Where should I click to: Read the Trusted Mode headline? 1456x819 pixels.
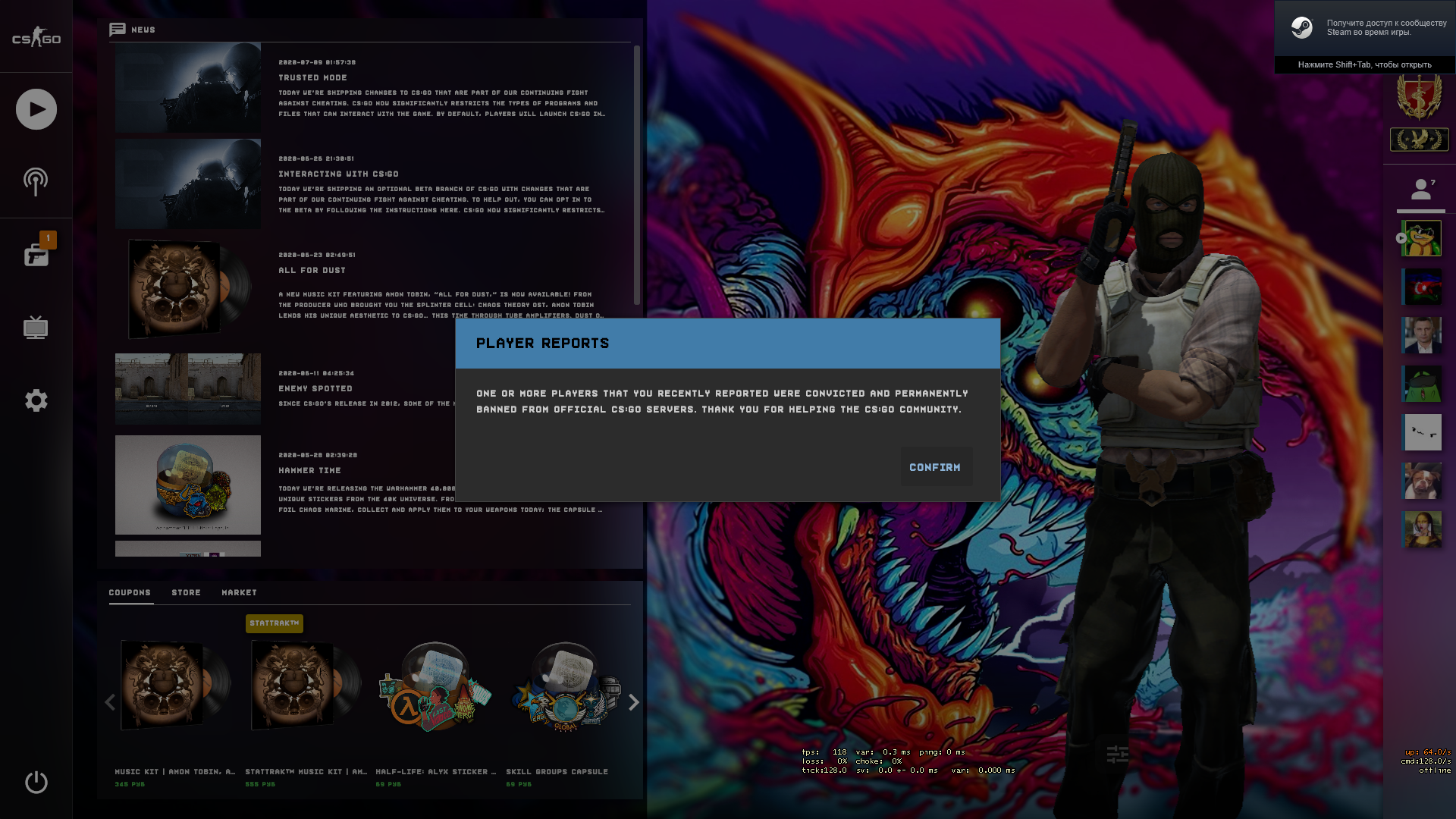pos(312,78)
